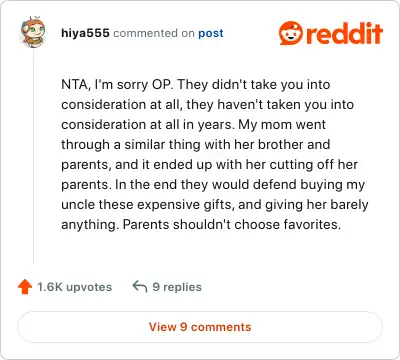Click the "commented on" gray text

coord(154,33)
